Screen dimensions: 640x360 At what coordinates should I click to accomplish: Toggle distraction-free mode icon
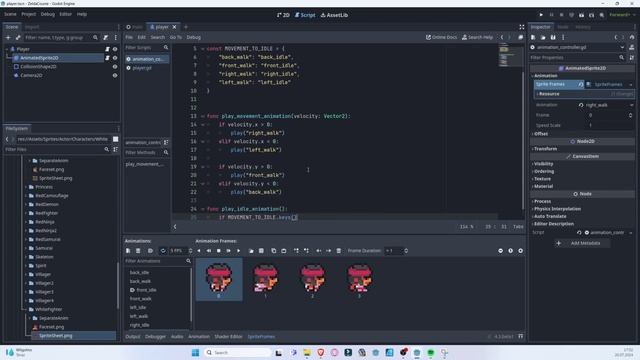point(522,27)
